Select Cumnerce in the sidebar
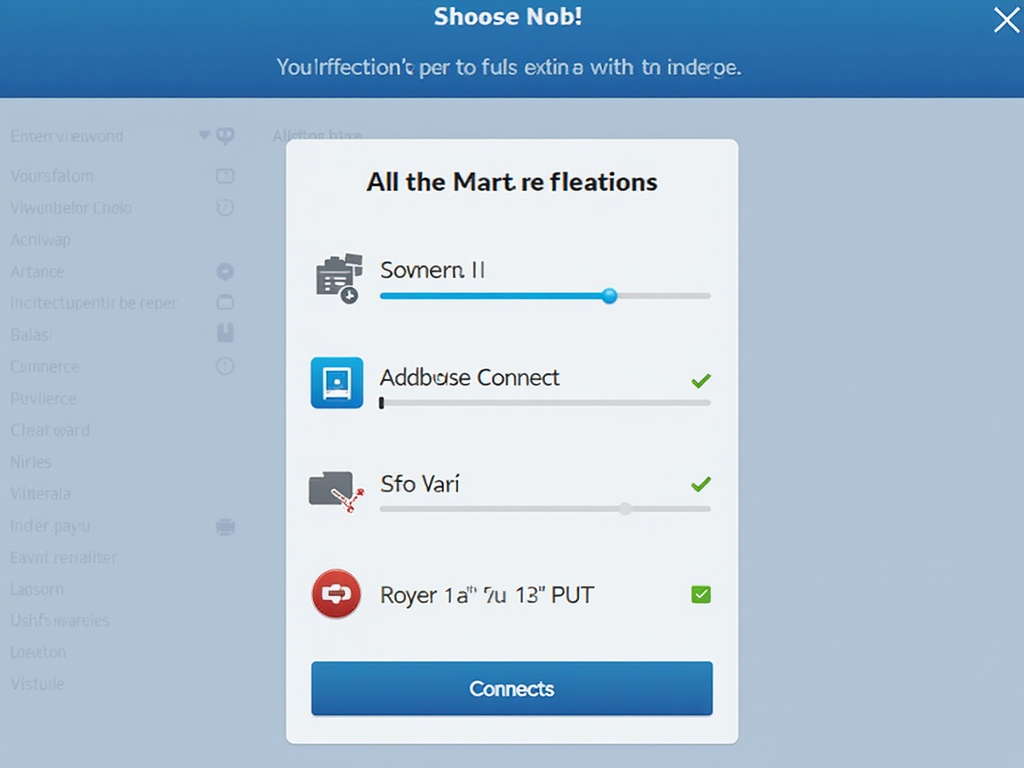 44,366
